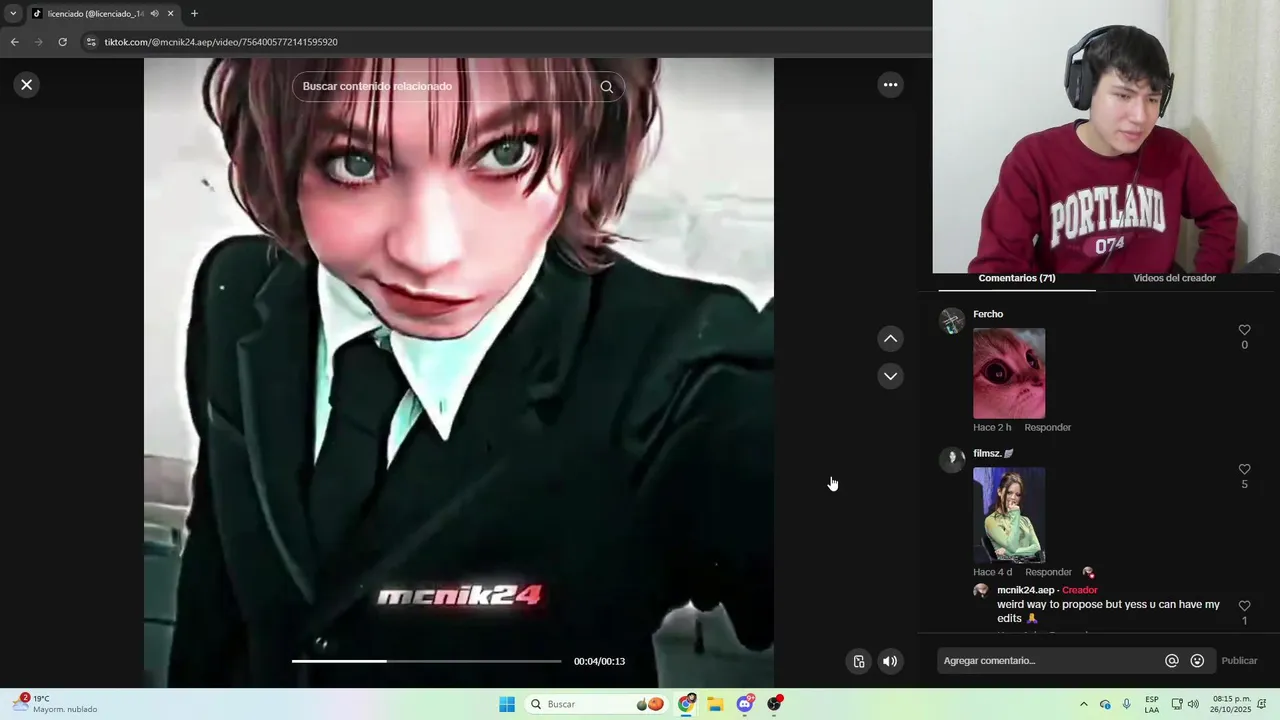Open filmsz. profile avatar

tap(952, 459)
